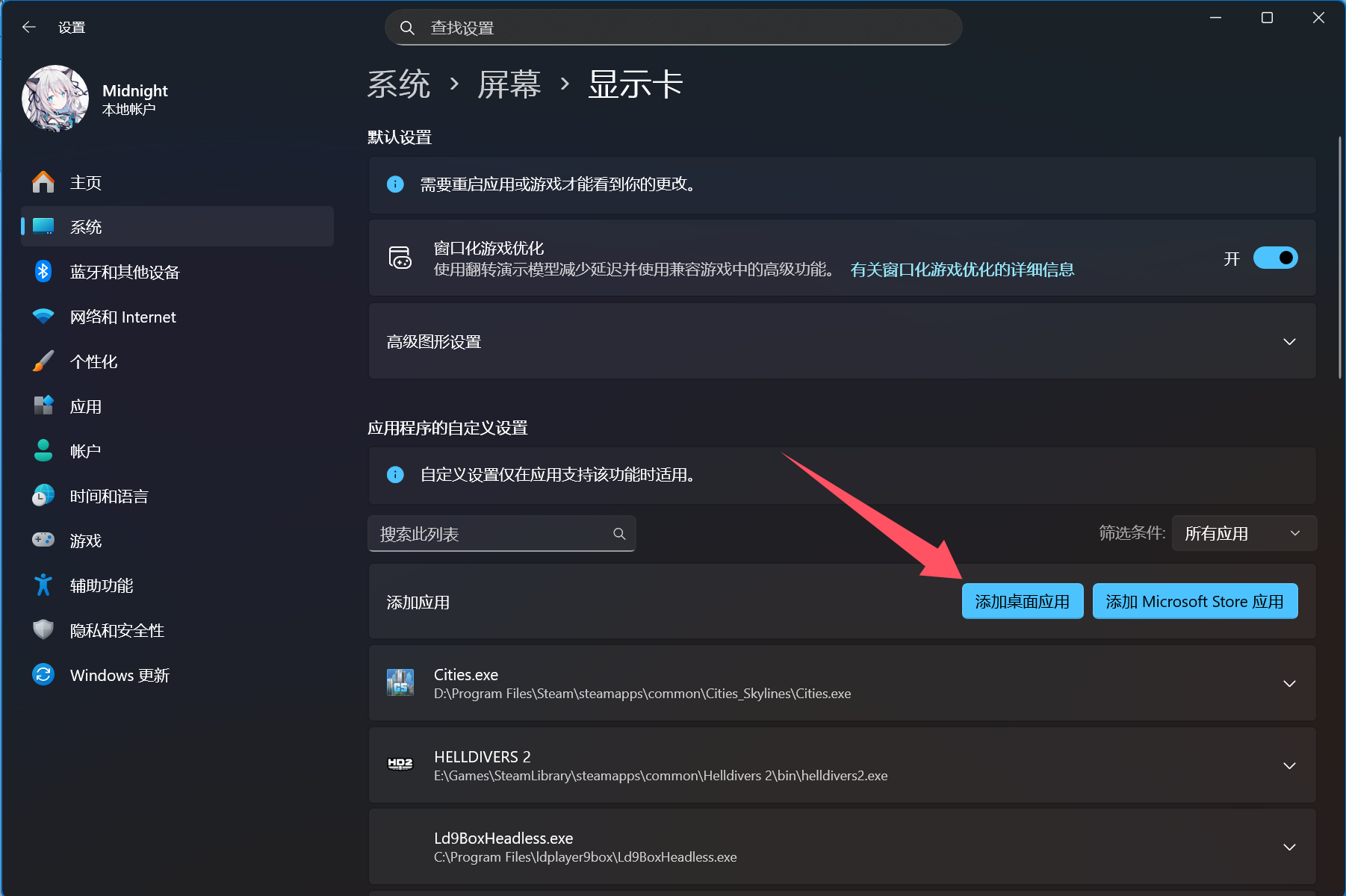Navigate to 屏幕 breadcrumb
Image resolution: width=1346 pixels, height=896 pixels.
510,84
